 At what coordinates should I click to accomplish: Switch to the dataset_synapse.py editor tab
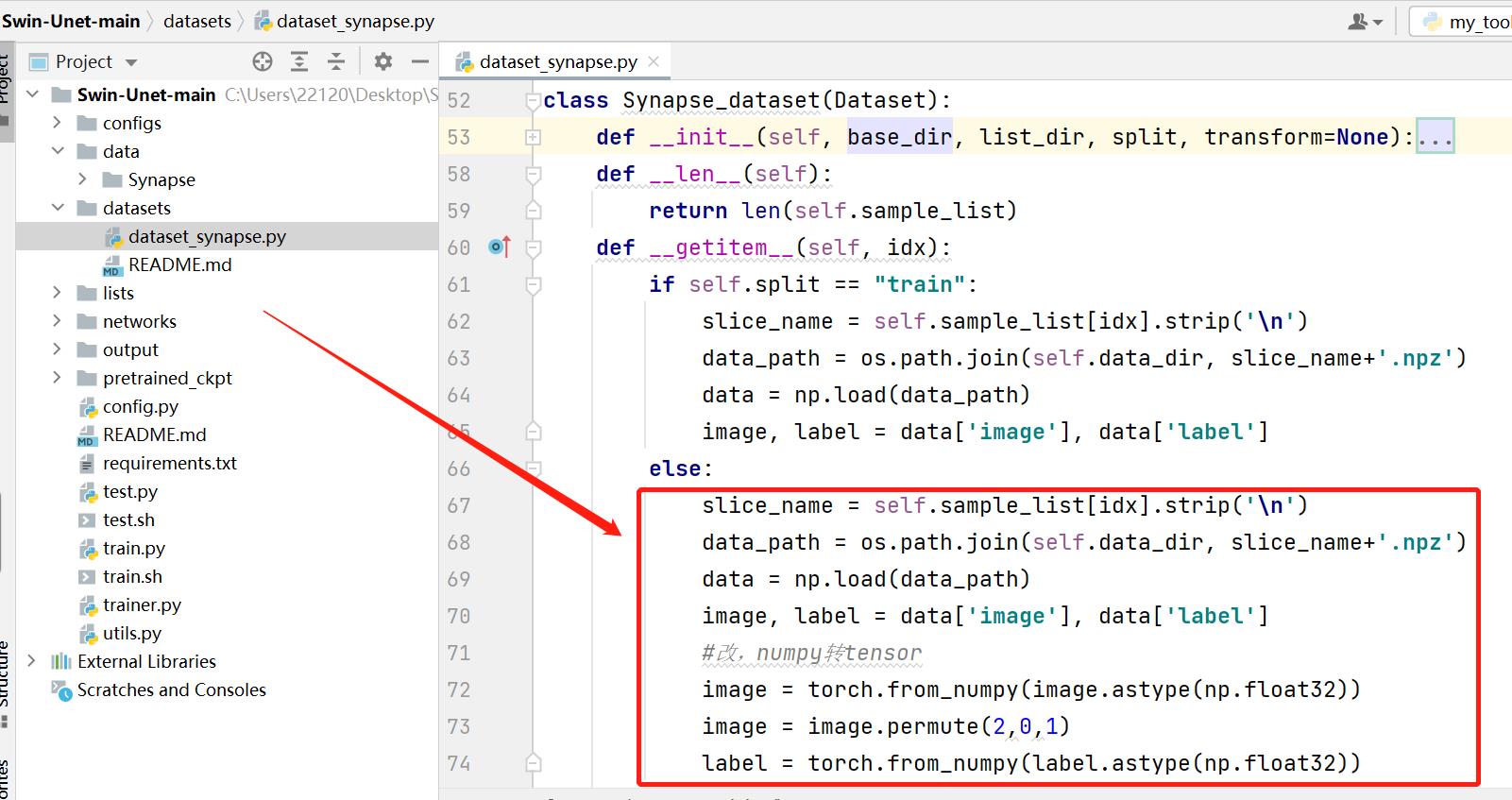coord(557,61)
